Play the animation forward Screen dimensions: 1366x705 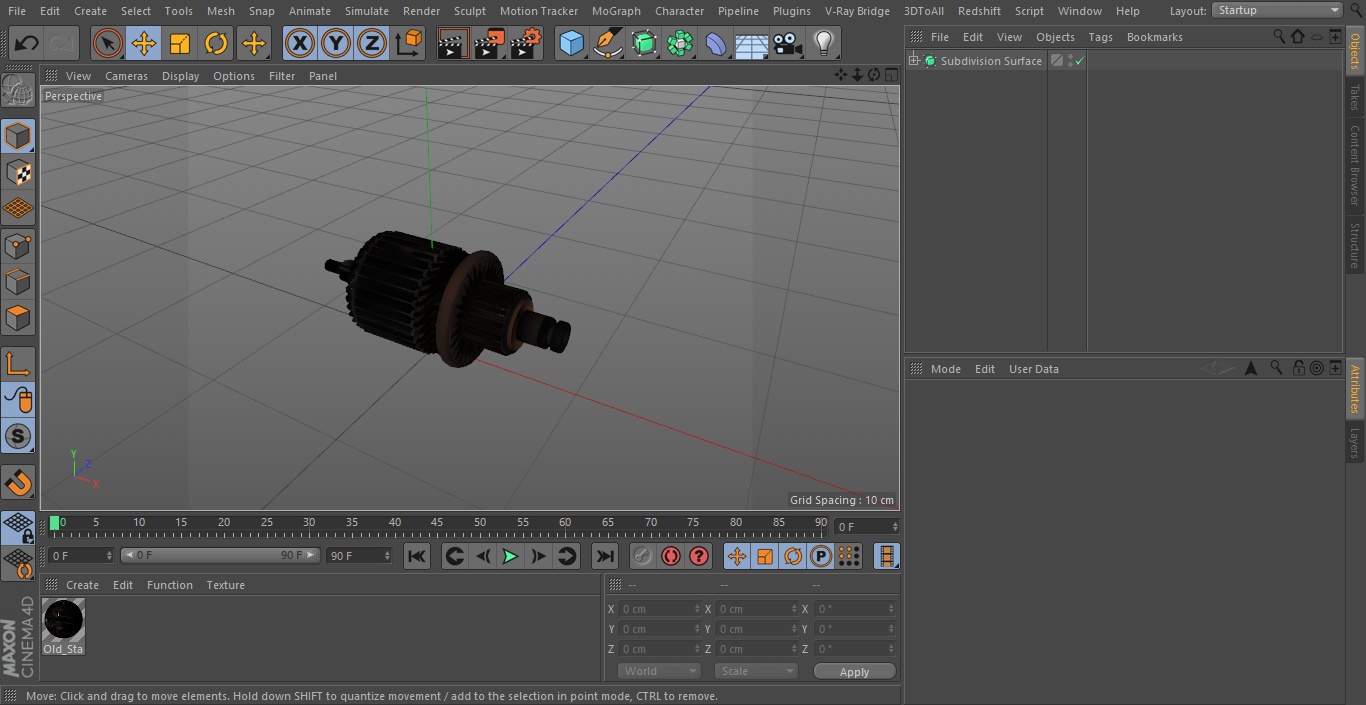click(510, 556)
